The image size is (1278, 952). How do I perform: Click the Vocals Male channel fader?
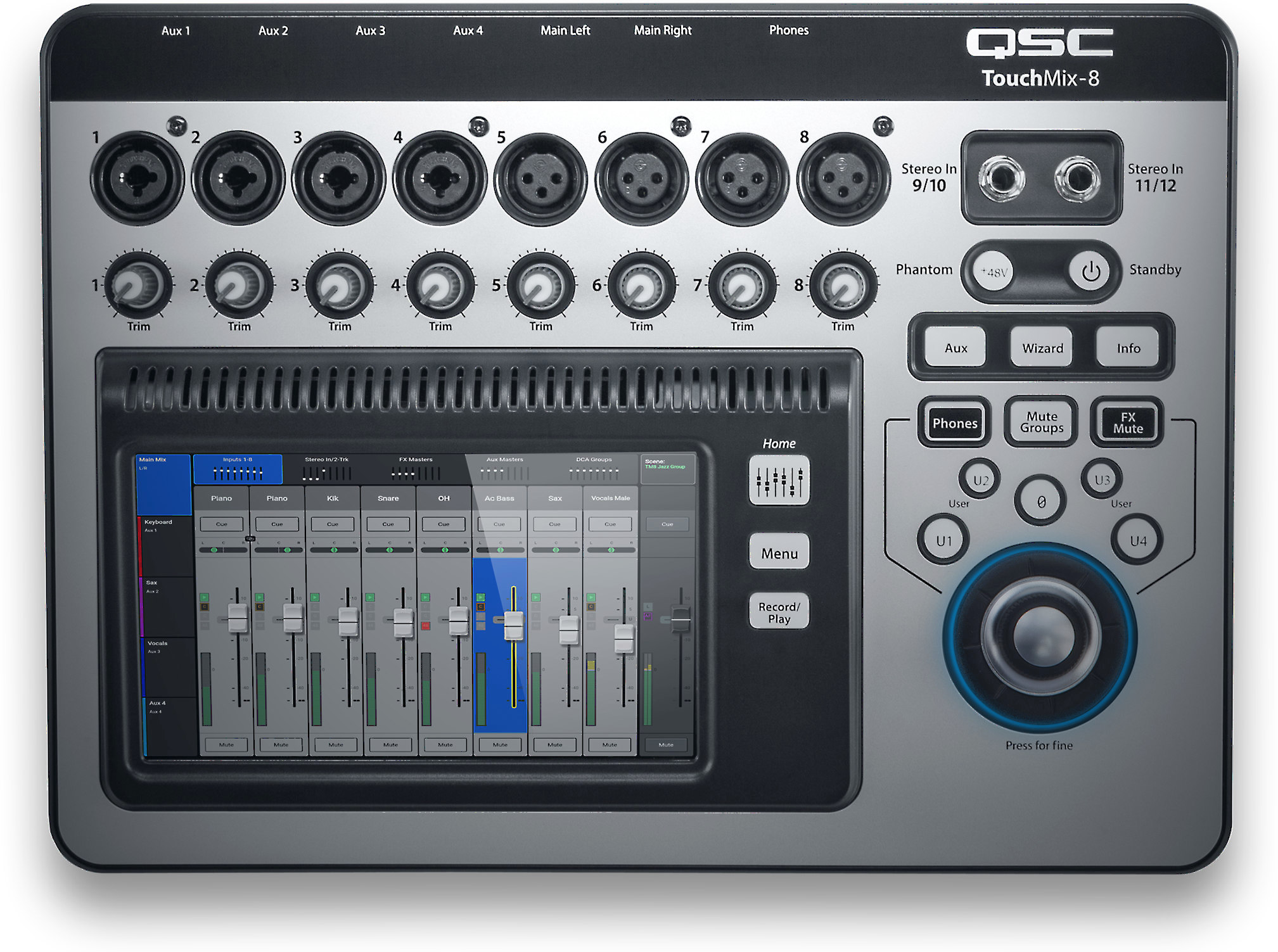click(624, 638)
